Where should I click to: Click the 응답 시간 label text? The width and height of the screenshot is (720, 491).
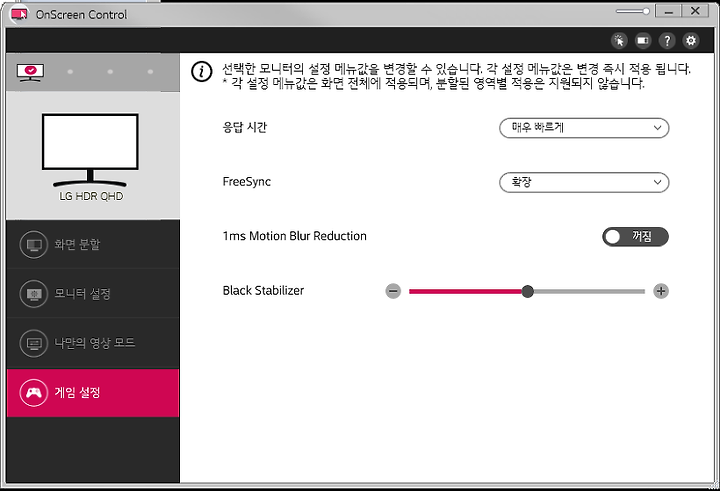(x=244, y=127)
